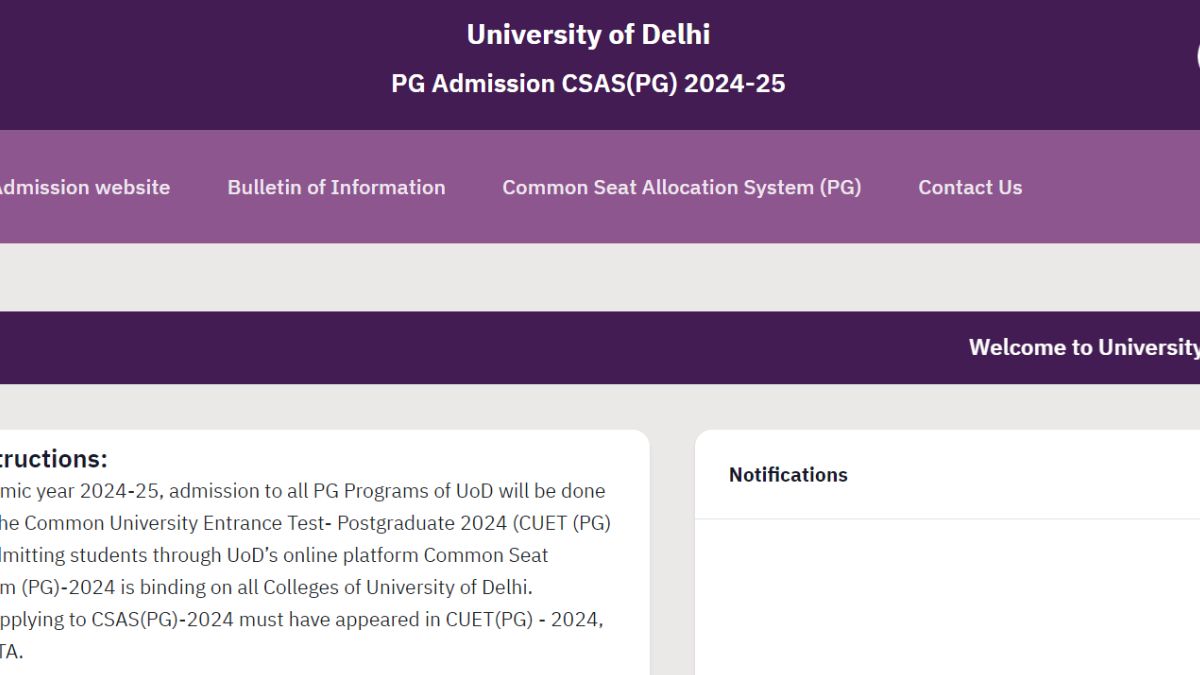Viewport: 1200px width, 675px height.
Task: Click the academic year 2024-25 admission sentence
Action: (x=300, y=490)
